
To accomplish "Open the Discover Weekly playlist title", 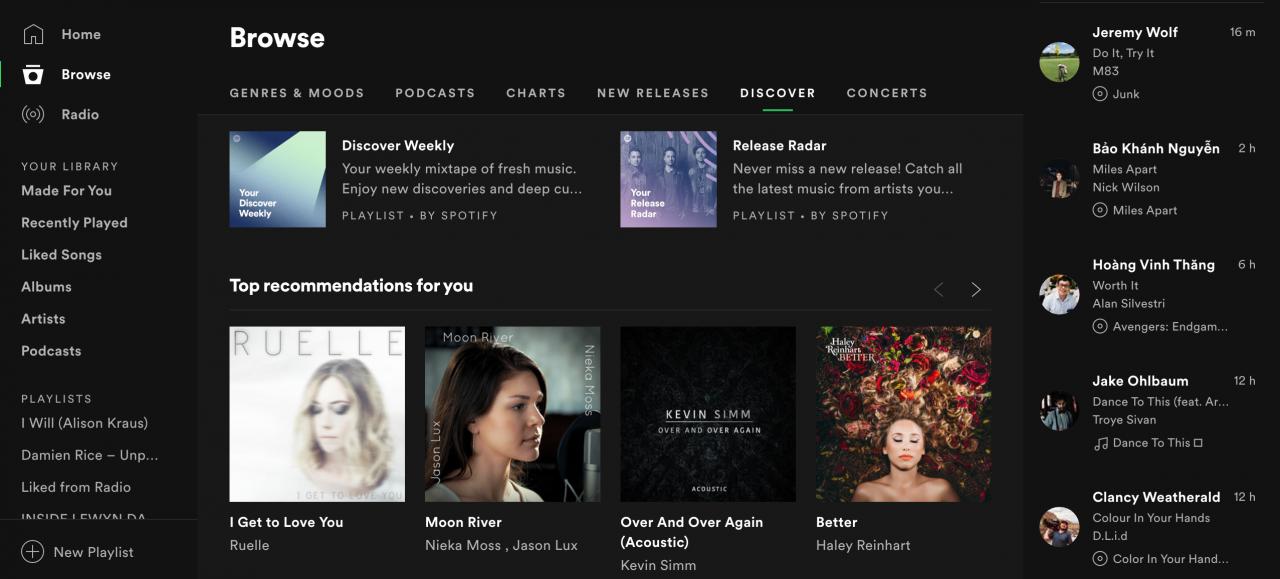I will tap(398, 146).
